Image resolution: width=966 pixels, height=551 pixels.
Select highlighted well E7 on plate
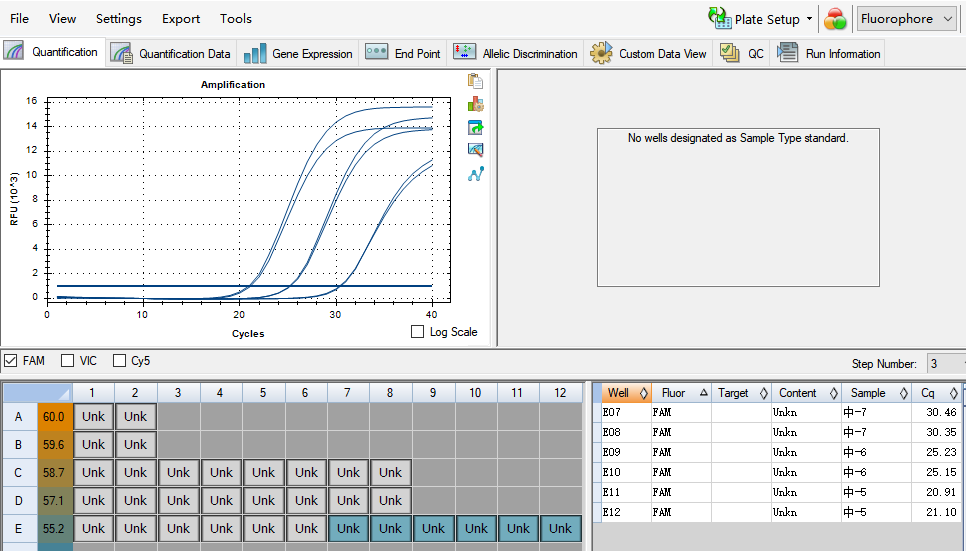(x=348, y=529)
